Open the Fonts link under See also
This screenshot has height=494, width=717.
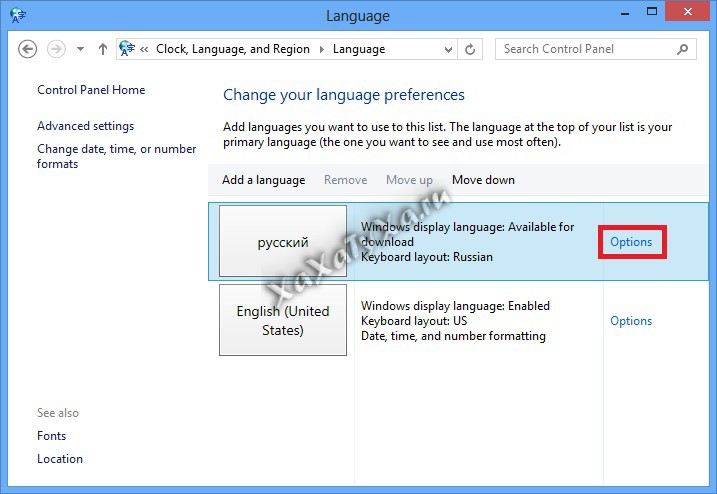[x=51, y=436]
